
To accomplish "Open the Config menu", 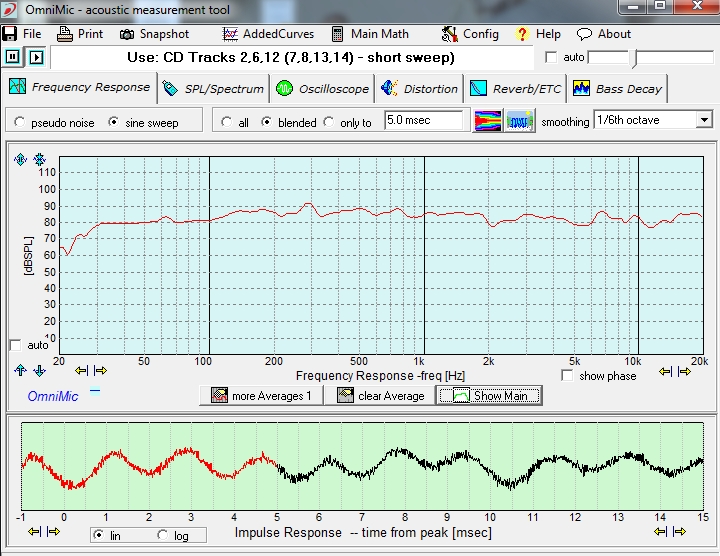I will pos(470,34).
